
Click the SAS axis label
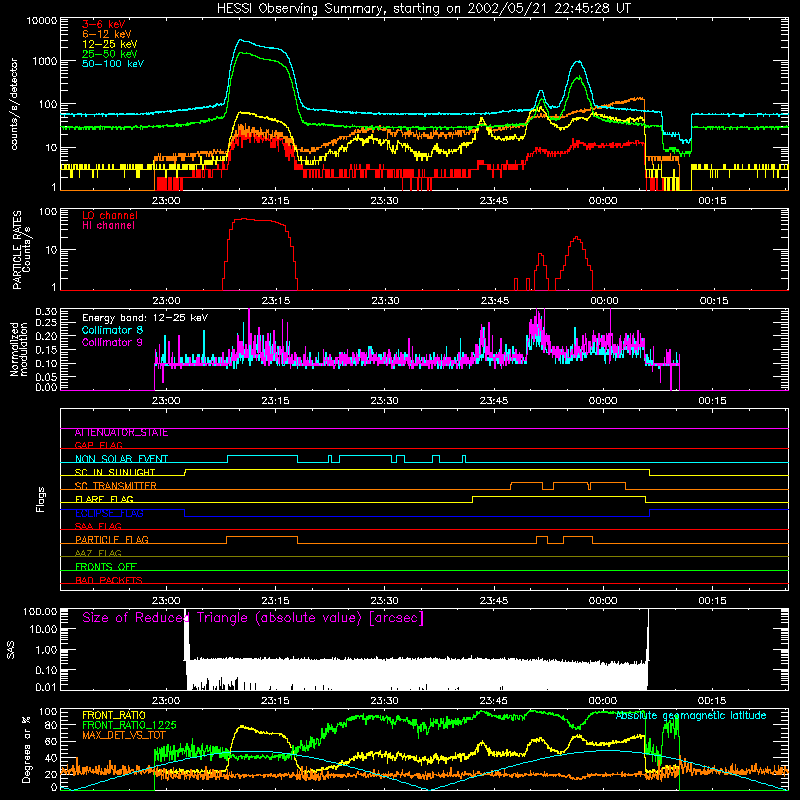pyautogui.click(x=10, y=650)
